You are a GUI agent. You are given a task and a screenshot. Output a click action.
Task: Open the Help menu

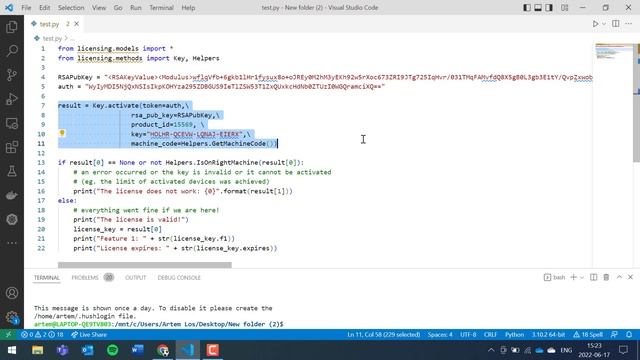pos(188,8)
